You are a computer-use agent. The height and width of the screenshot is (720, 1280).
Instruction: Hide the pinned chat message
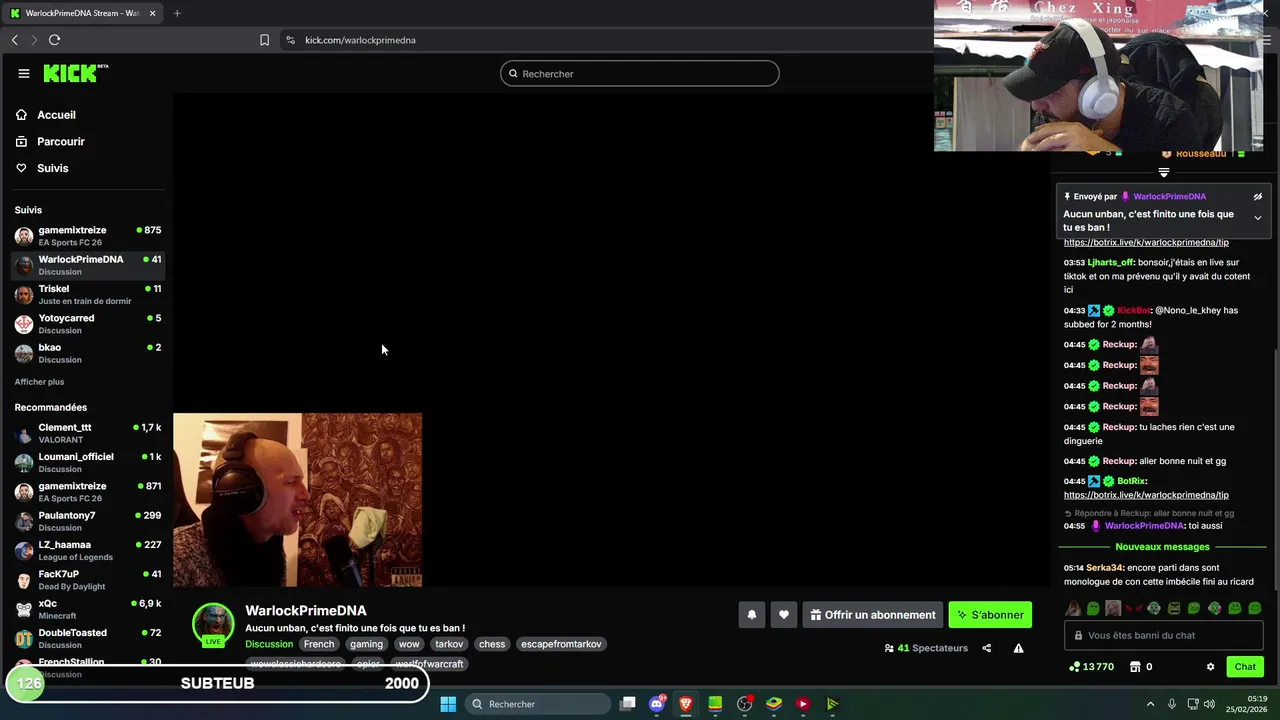tap(1258, 197)
